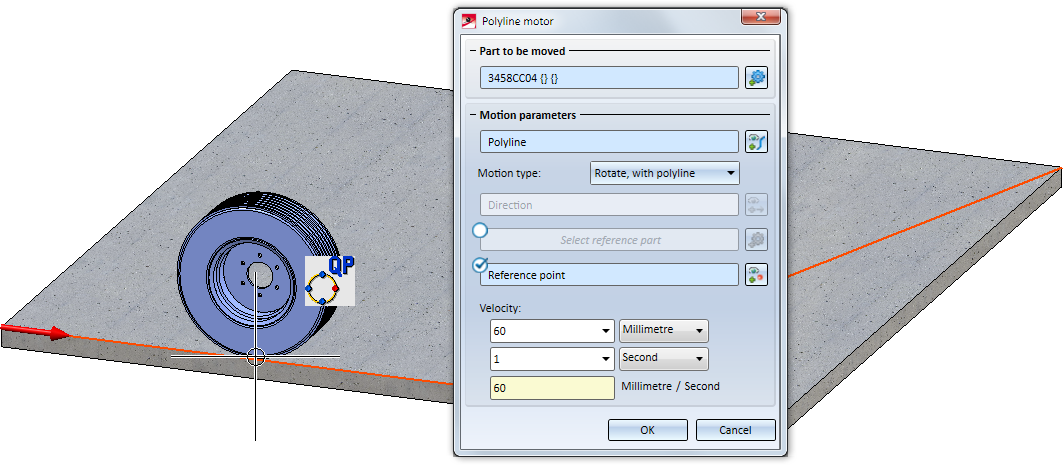This screenshot has width=1063, height=465.
Task: Click the select polyline icon
Action: [x=757, y=142]
